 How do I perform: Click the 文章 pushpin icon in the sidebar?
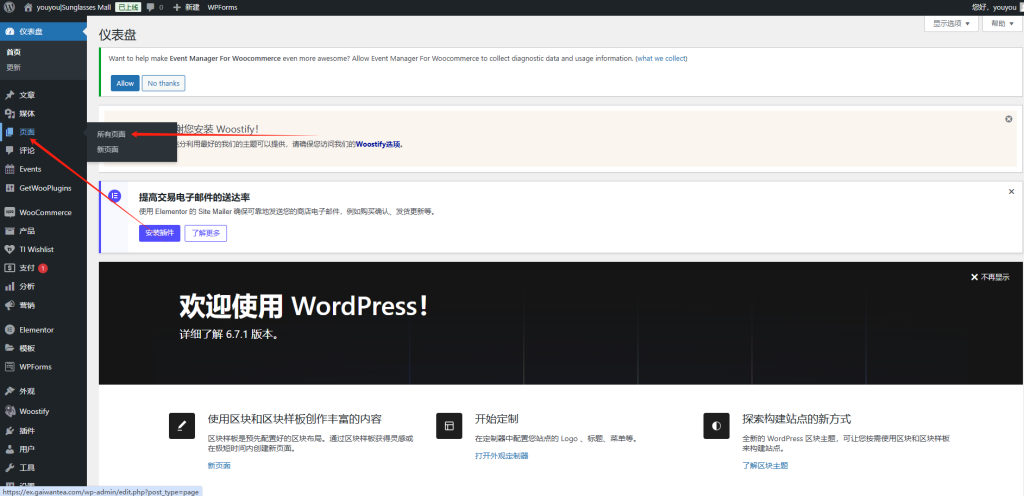9,95
